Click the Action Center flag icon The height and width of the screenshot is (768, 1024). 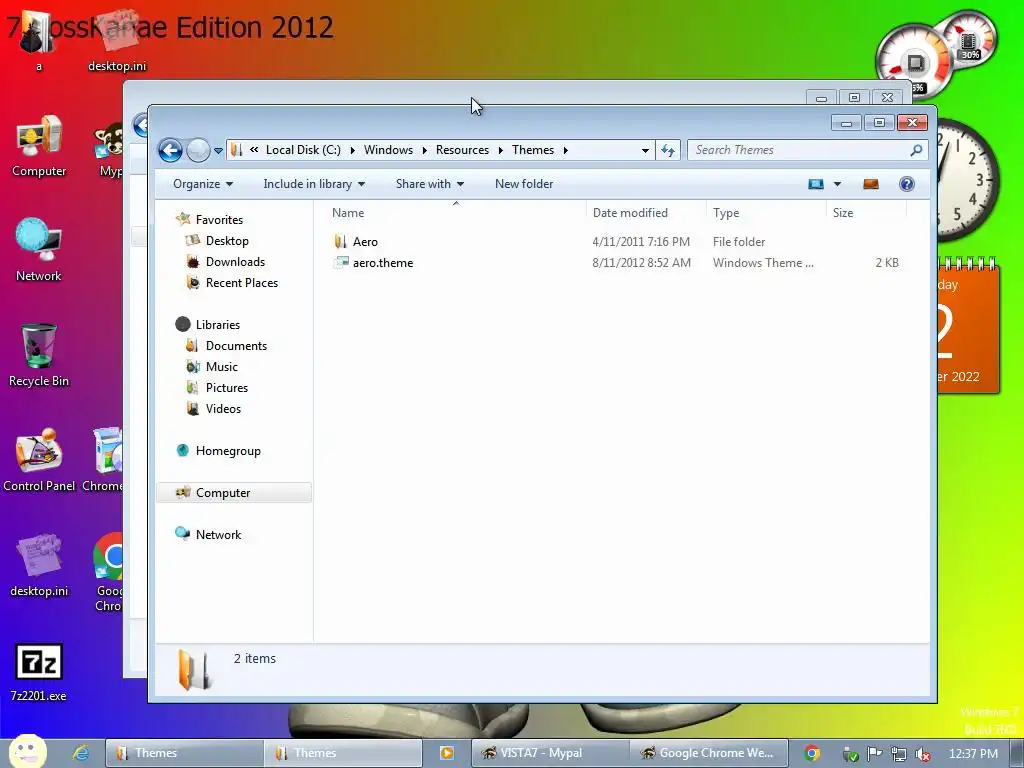click(x=874, y=754)
